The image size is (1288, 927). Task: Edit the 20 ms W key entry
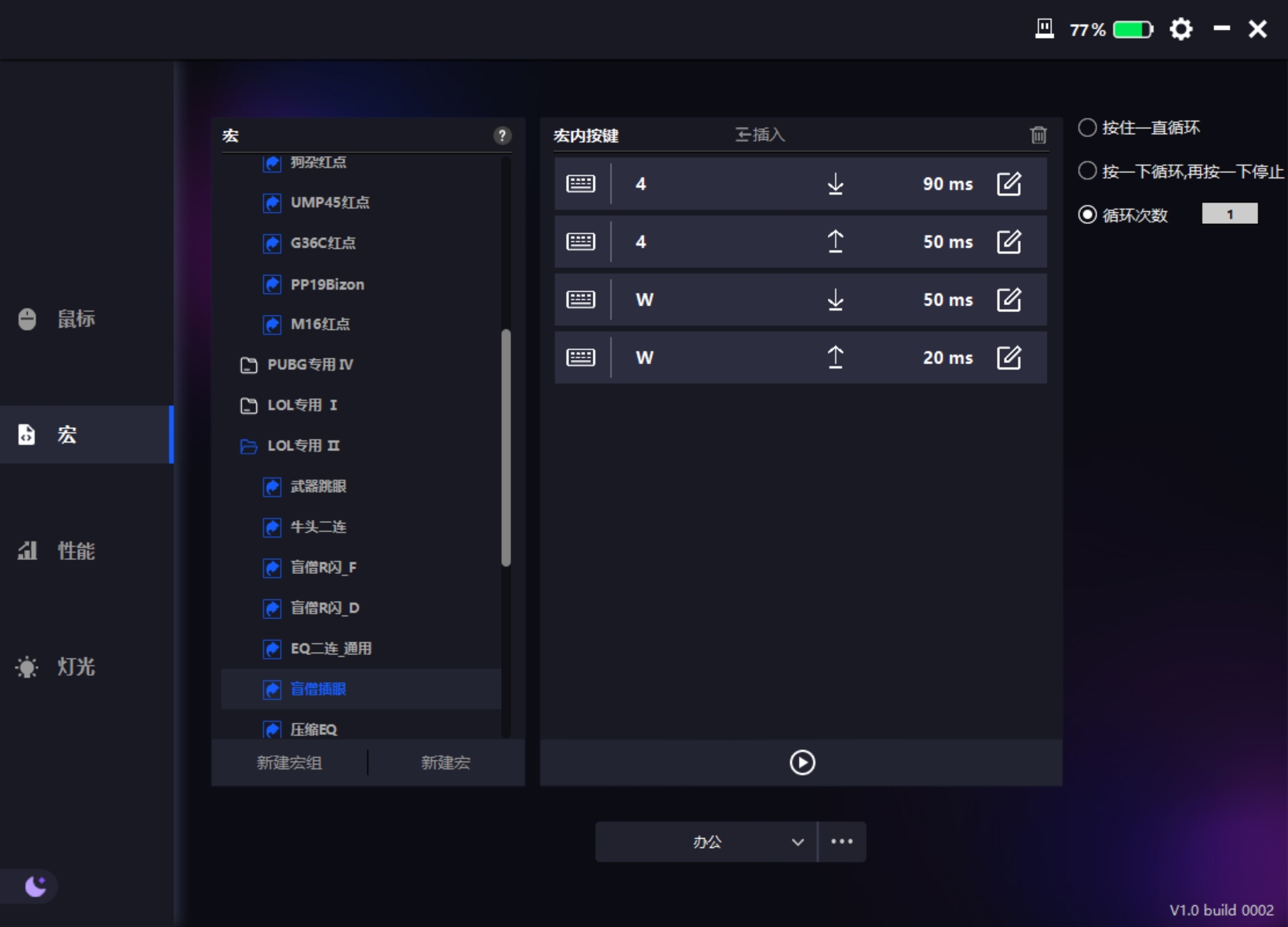point(1008,358)
